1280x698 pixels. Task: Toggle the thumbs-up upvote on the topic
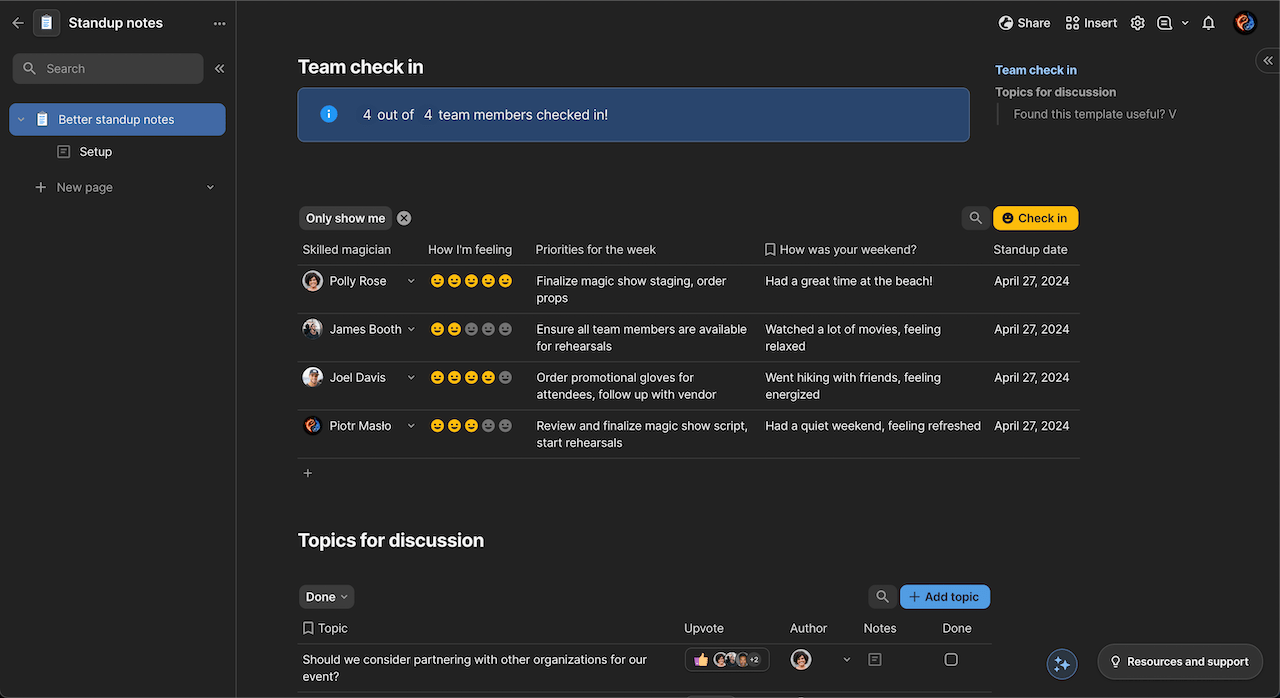(x=701, y=659)
